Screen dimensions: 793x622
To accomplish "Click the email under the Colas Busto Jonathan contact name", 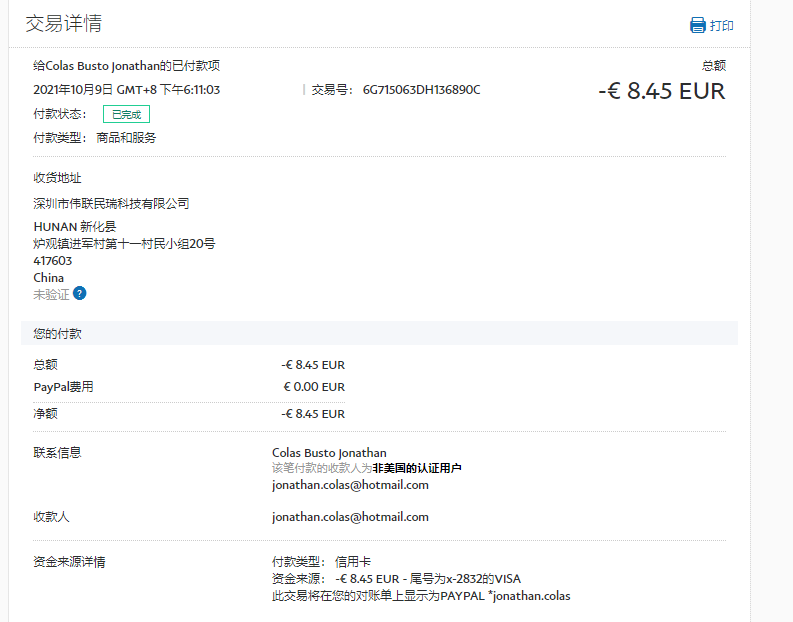I will [x=350, y=485].
